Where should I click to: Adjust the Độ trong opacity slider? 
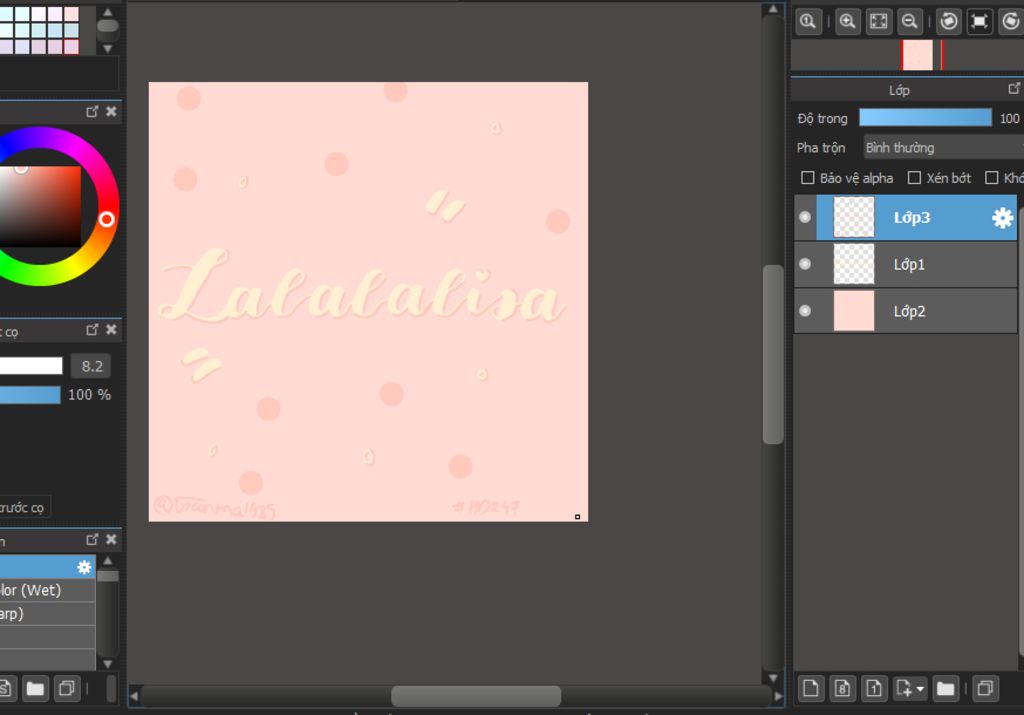point(925,118)
